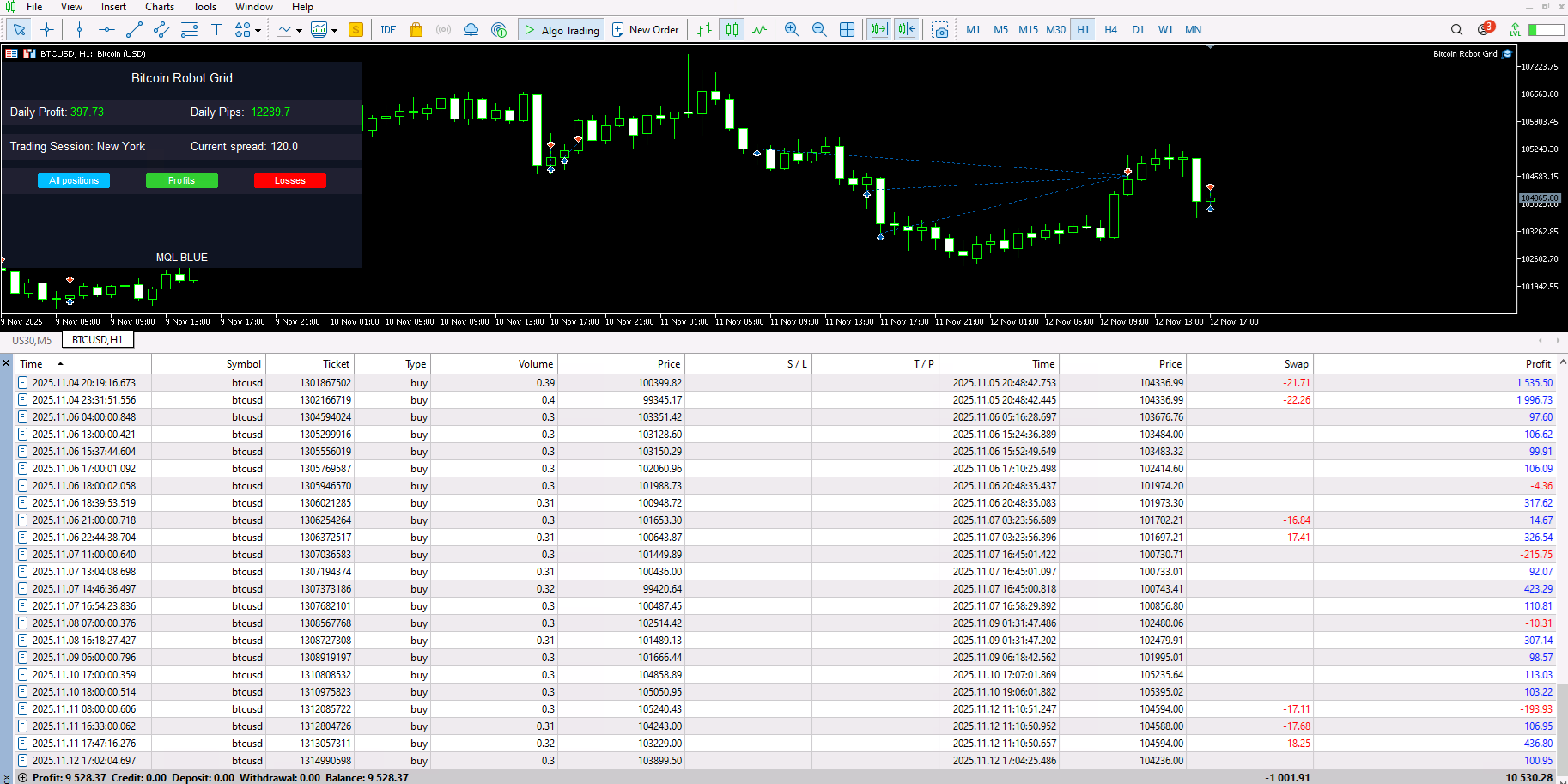Switch chart to bar chart mode
The height and width of the screenshot is (784, 1568).
coord(704,30)
